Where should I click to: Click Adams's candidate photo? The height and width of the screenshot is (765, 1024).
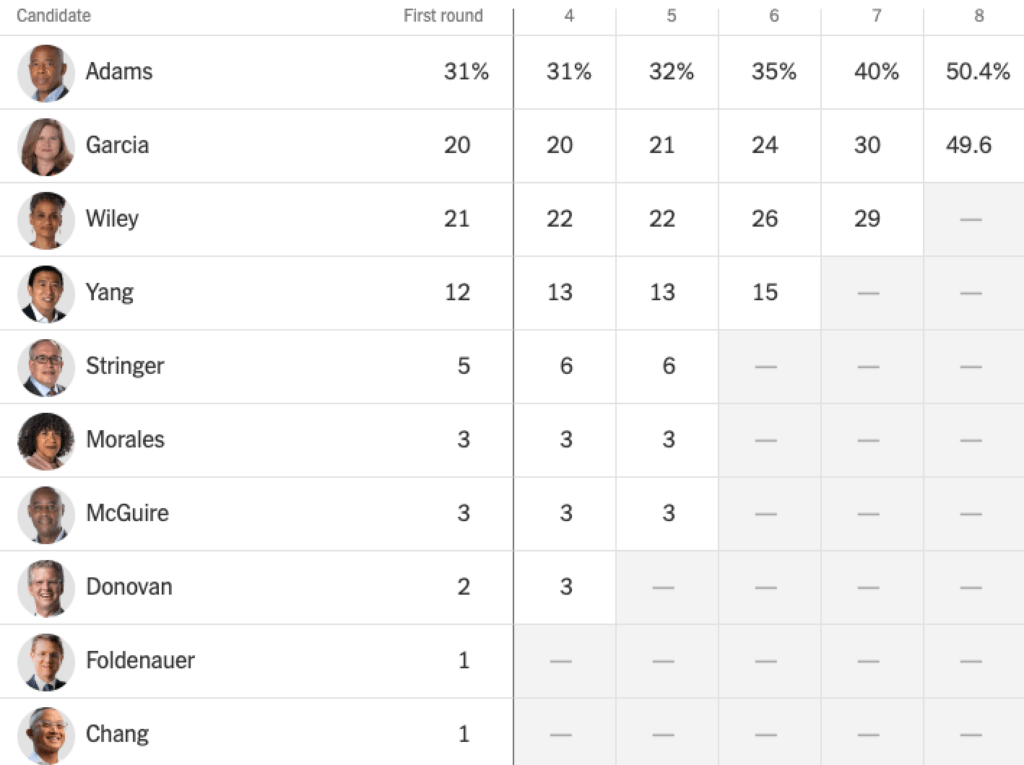click(46, 73)
